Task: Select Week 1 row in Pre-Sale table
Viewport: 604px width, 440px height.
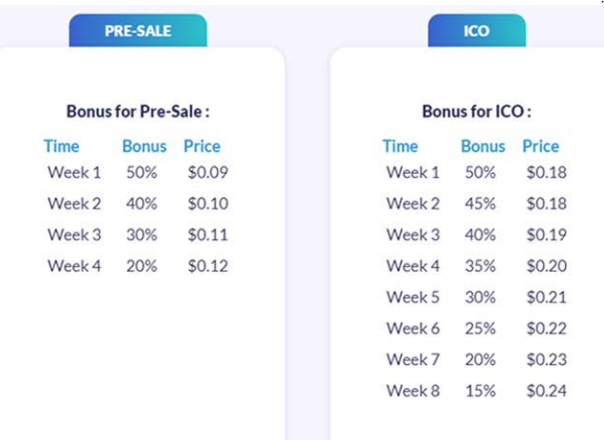Action: coord(74,173)
